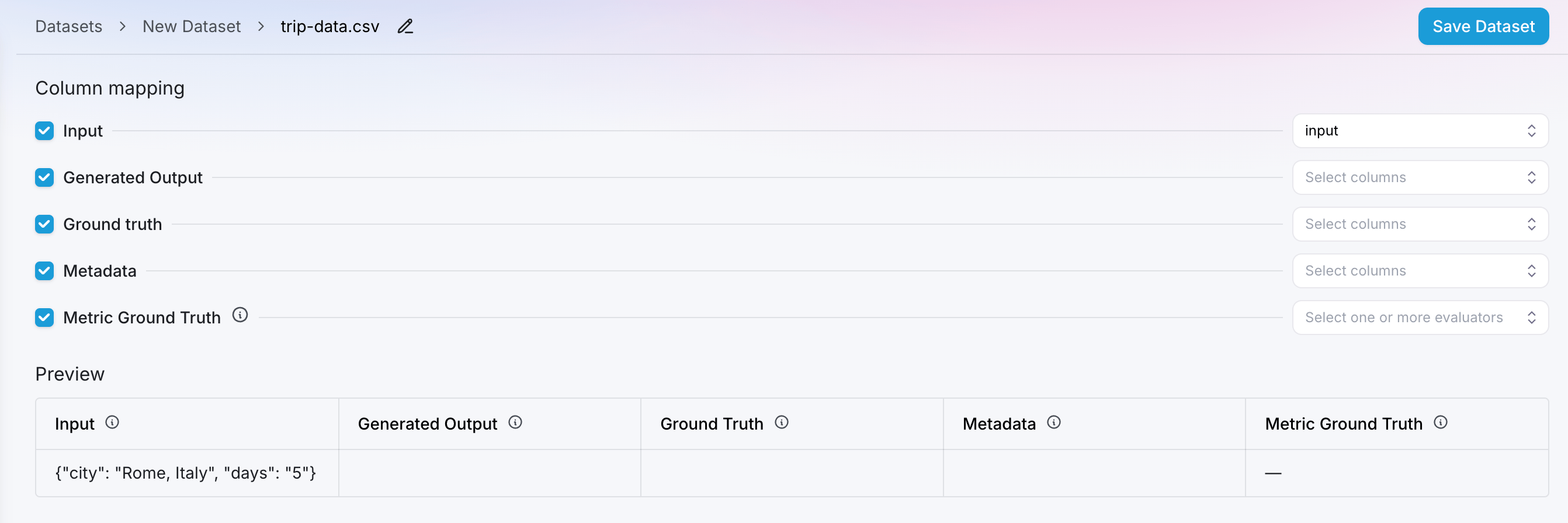Click info icon in Metric Ground Truth preview header
This screenshot has height=523, width=1568.
coord(1441,423)
